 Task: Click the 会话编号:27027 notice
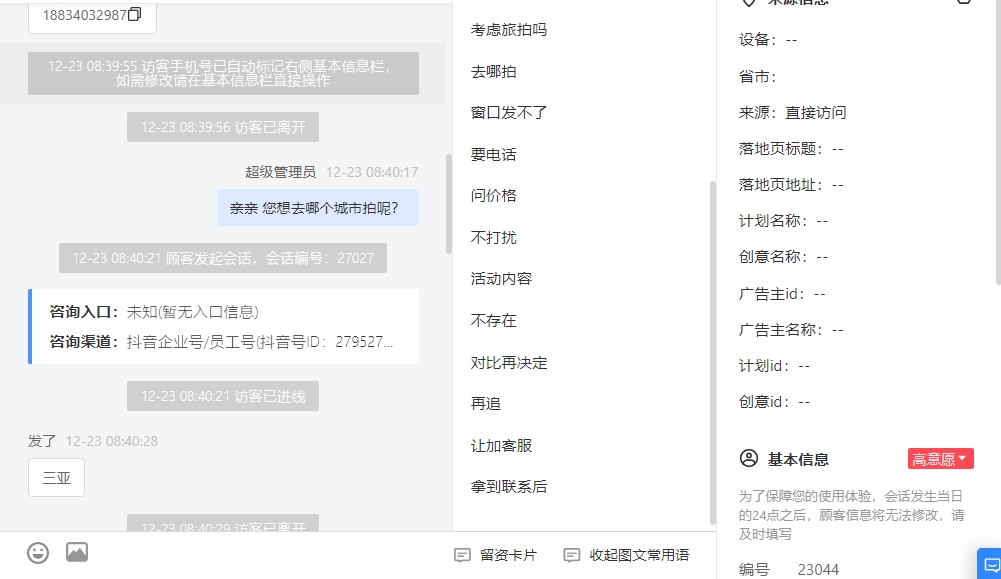223,258
